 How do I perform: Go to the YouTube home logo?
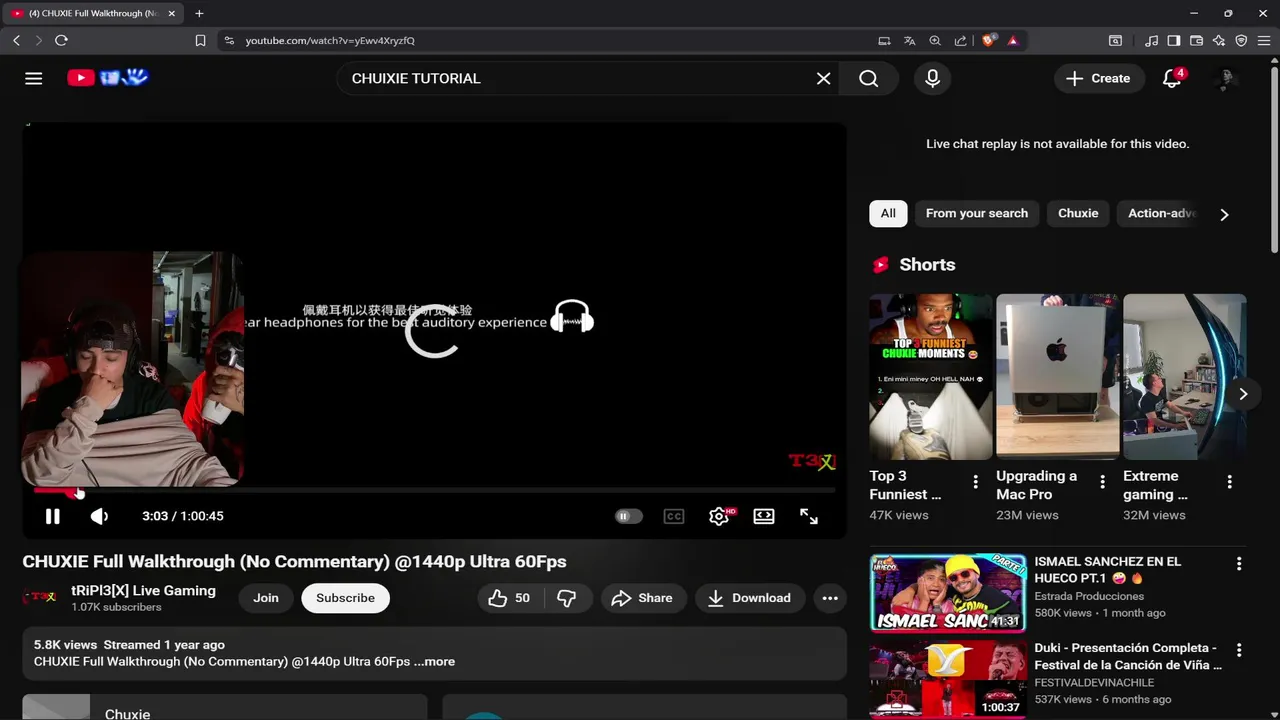point(108,78)
